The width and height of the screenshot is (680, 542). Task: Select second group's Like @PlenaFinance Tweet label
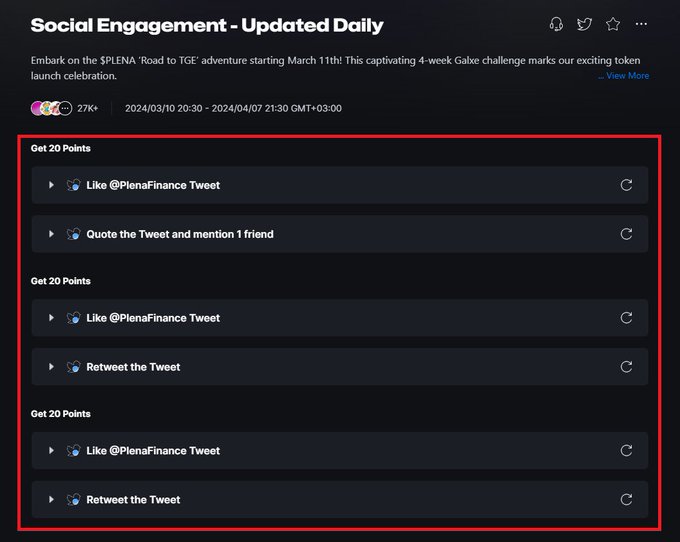153,318
